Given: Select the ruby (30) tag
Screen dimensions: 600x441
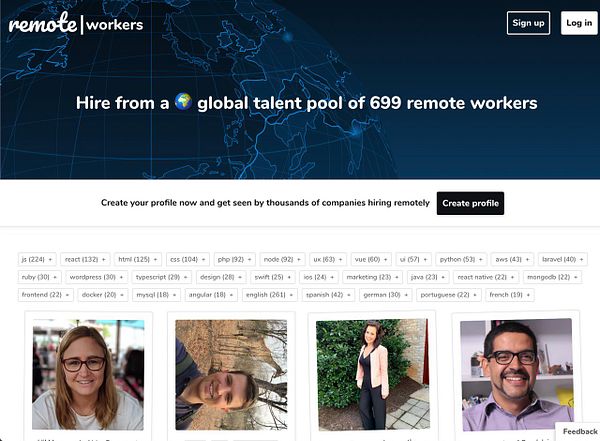Looking at the screenshot, I should 39,277.
